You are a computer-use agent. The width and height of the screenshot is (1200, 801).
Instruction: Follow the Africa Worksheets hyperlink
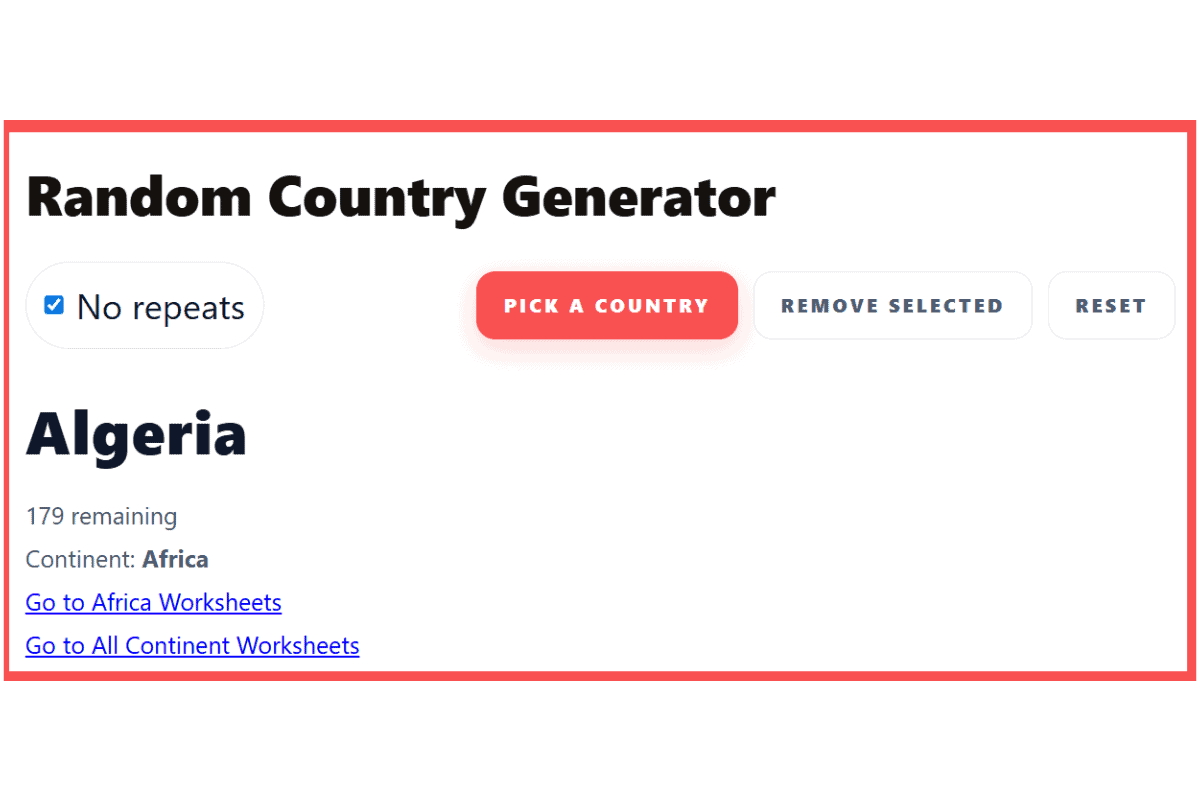(153, 602)
